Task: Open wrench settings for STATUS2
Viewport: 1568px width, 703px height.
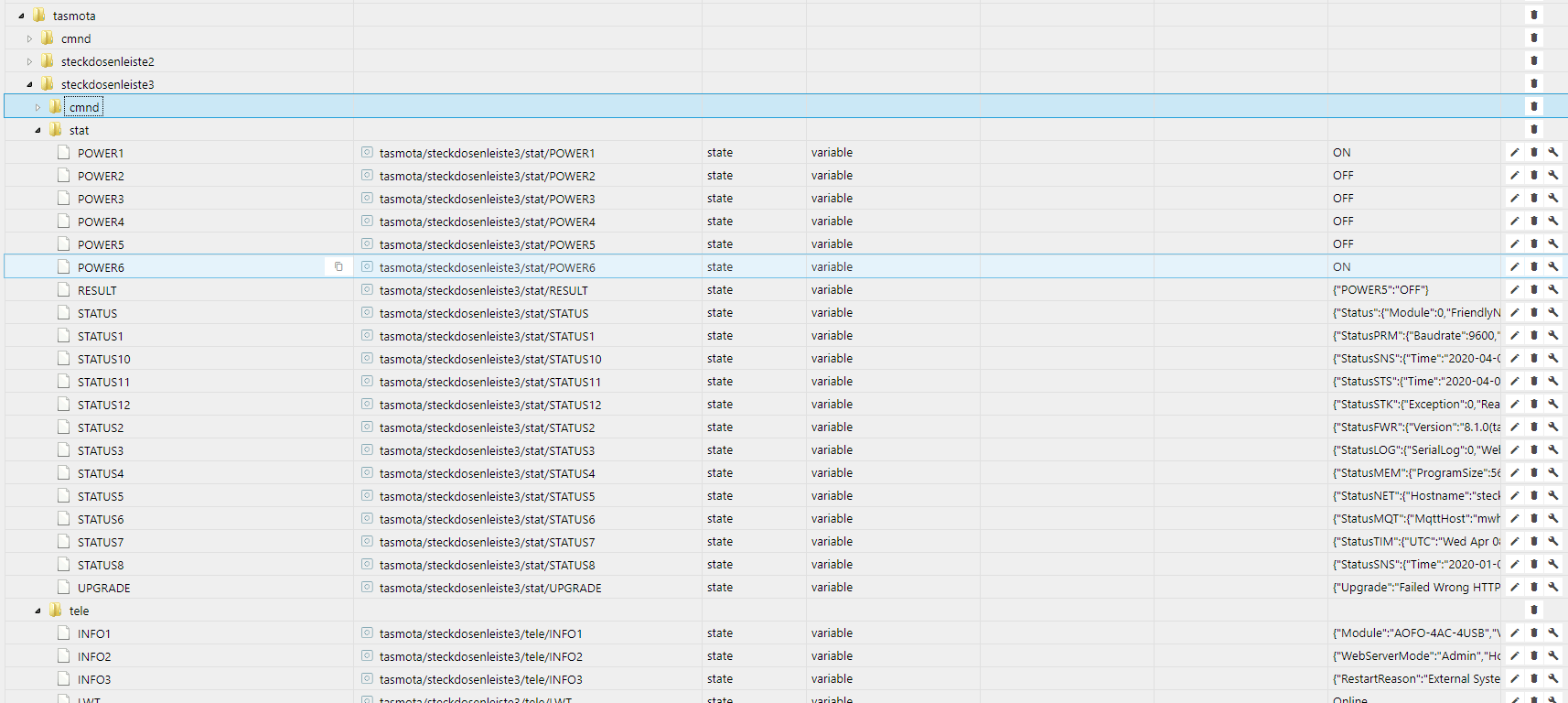Action: pyautogui.click(x=1553, y=427)
